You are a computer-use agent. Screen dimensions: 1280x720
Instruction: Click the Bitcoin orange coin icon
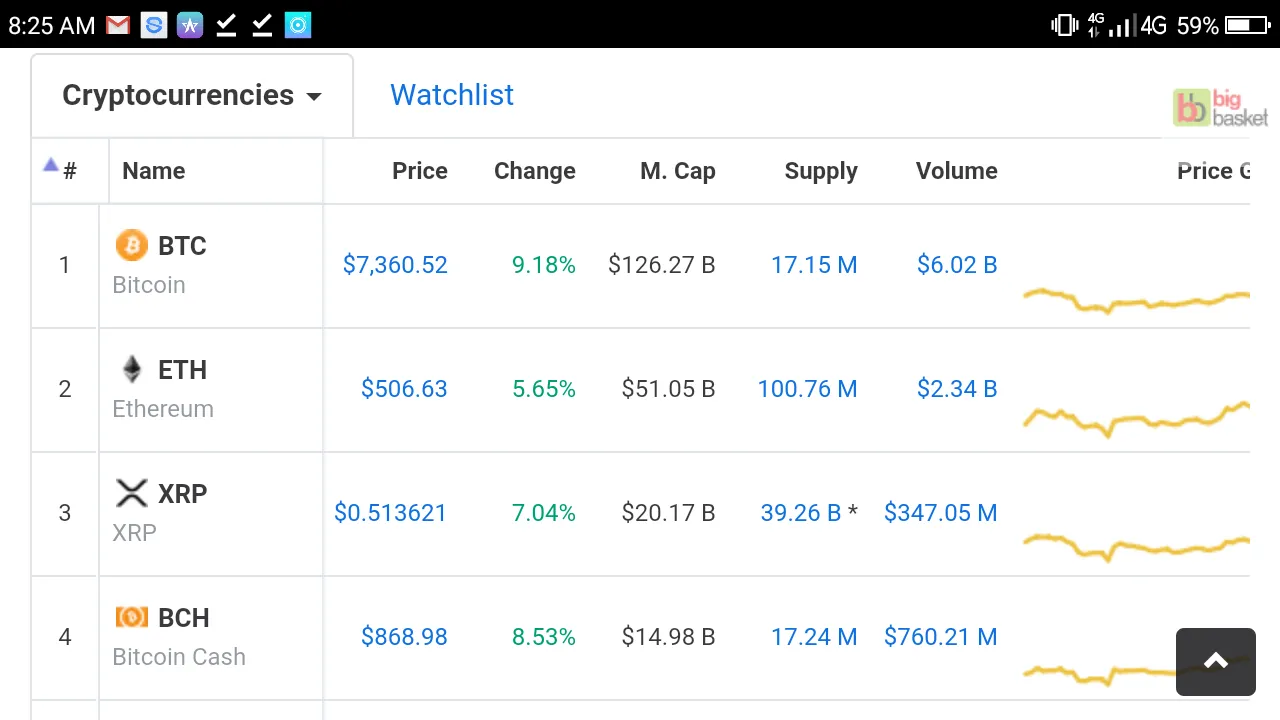[x=131, y=245]
